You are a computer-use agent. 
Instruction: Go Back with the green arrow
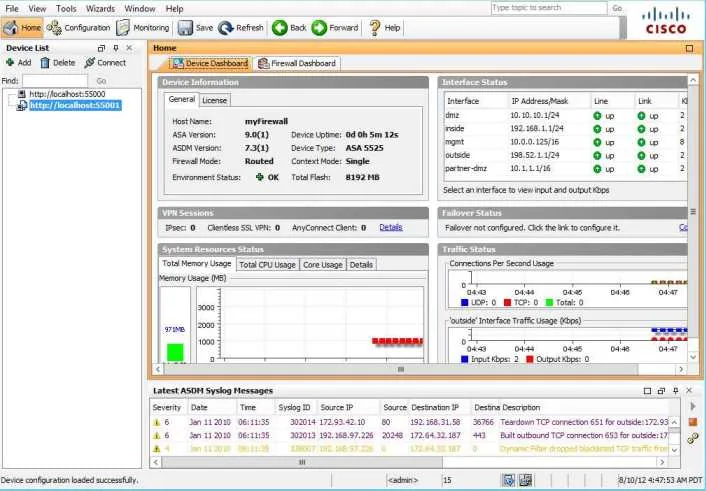(289, 28)
